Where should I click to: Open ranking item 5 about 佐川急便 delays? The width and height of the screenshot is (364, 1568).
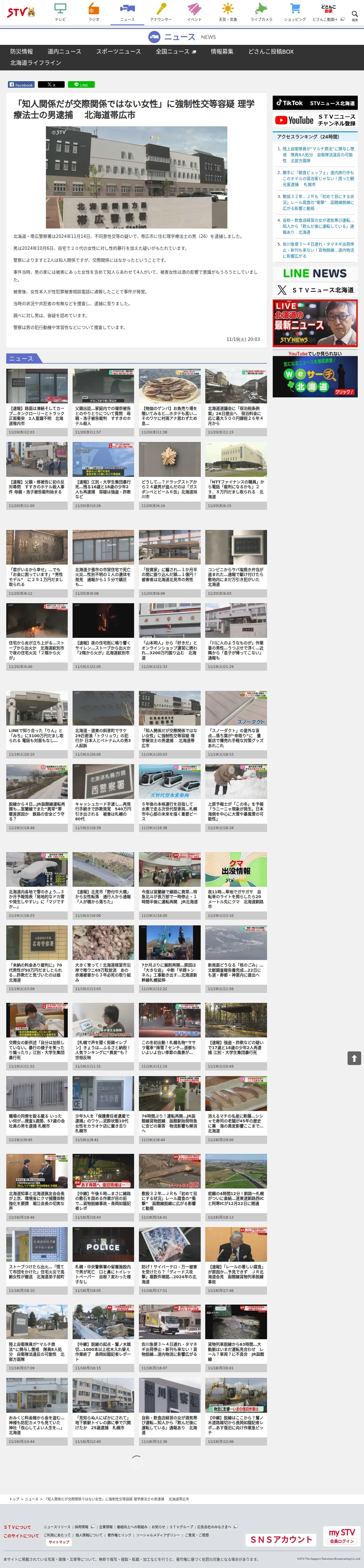point(318,250)
